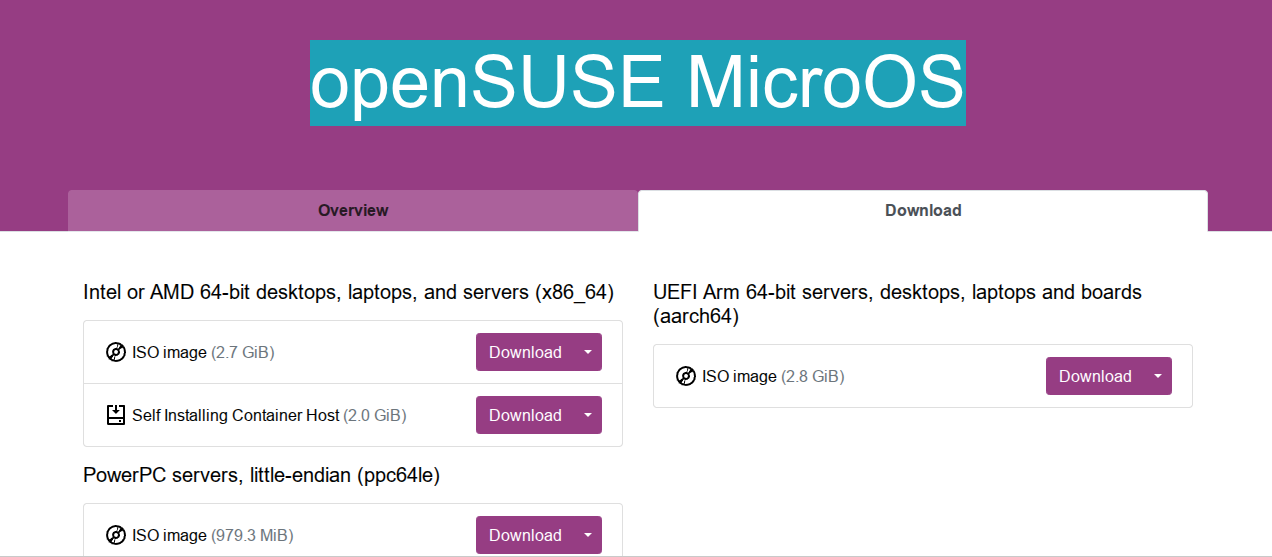Click the '(2.0 GiB)' size text

click(375, 415)
